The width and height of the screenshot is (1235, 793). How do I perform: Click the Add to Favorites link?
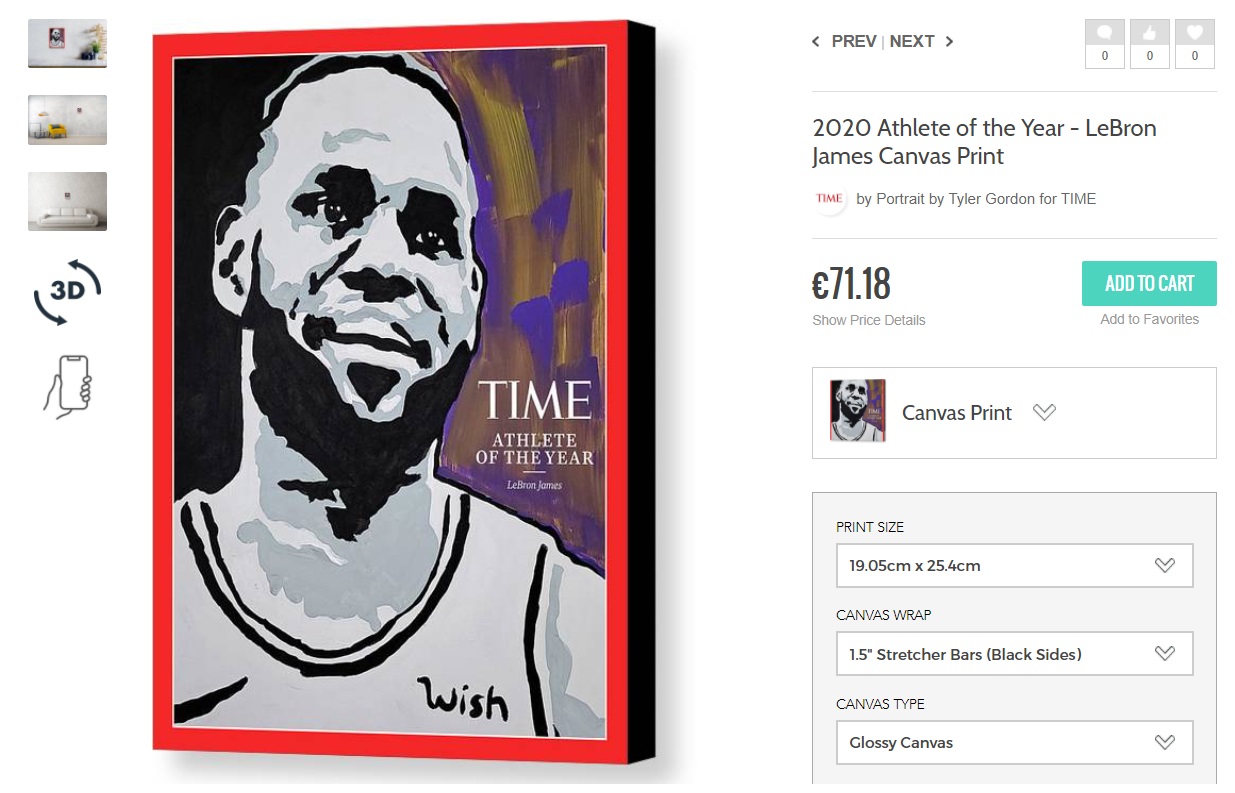pyautogui.click(x=1149, y=319)
